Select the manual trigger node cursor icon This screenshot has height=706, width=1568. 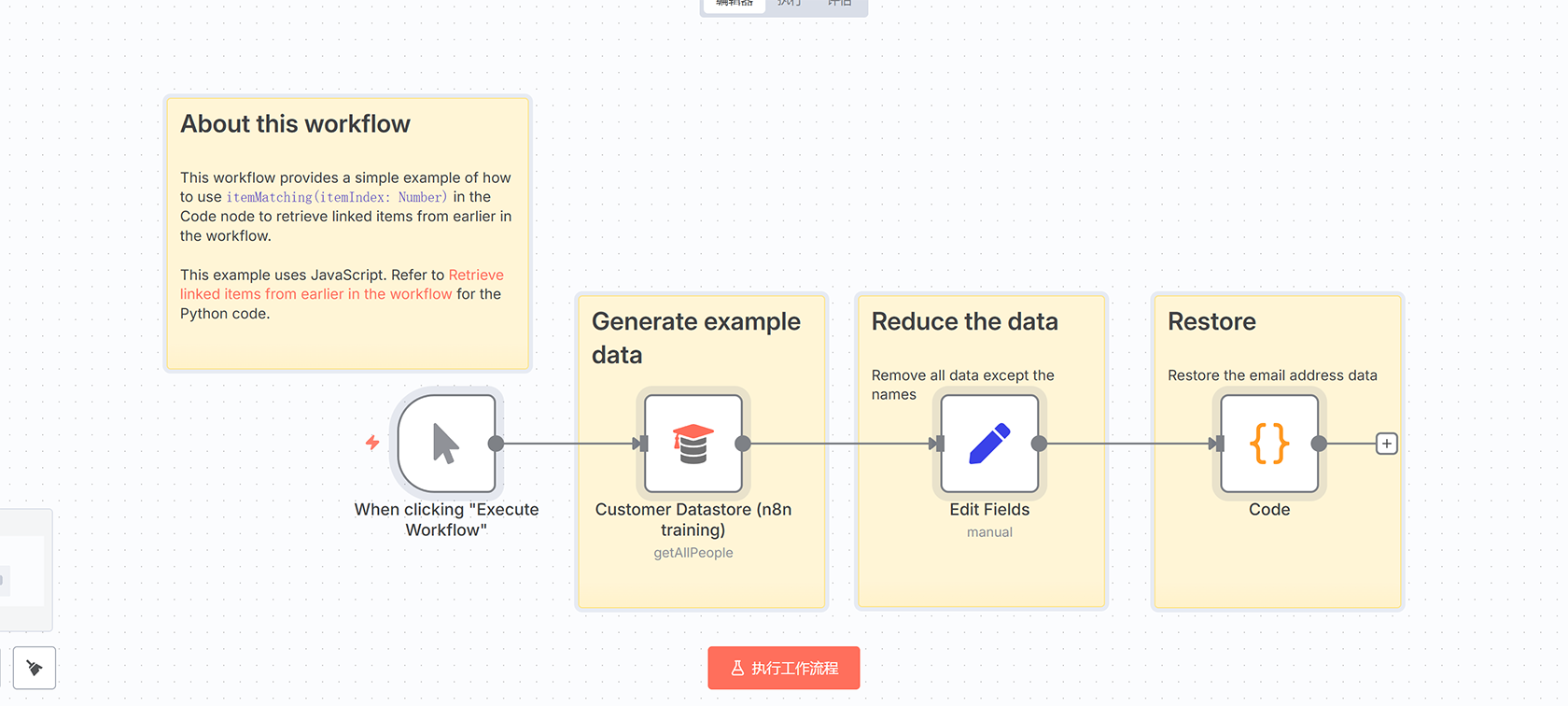pyautogui.click(x=446, y=444)
